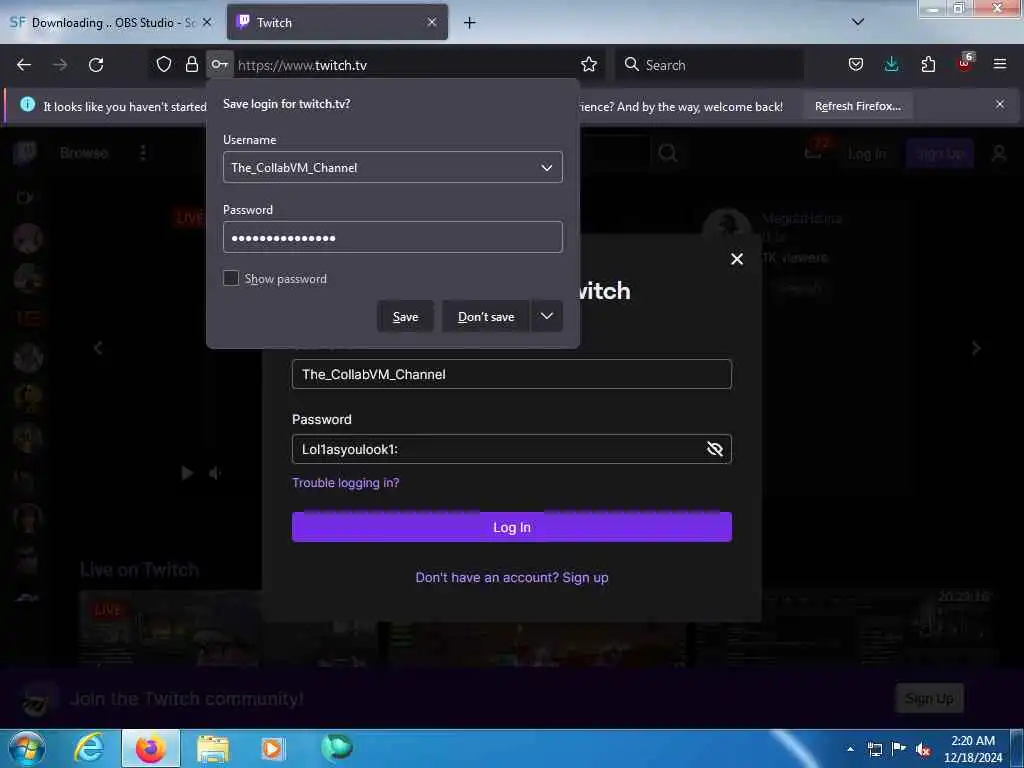Open the list all tabs chevron

coord(858,22)
